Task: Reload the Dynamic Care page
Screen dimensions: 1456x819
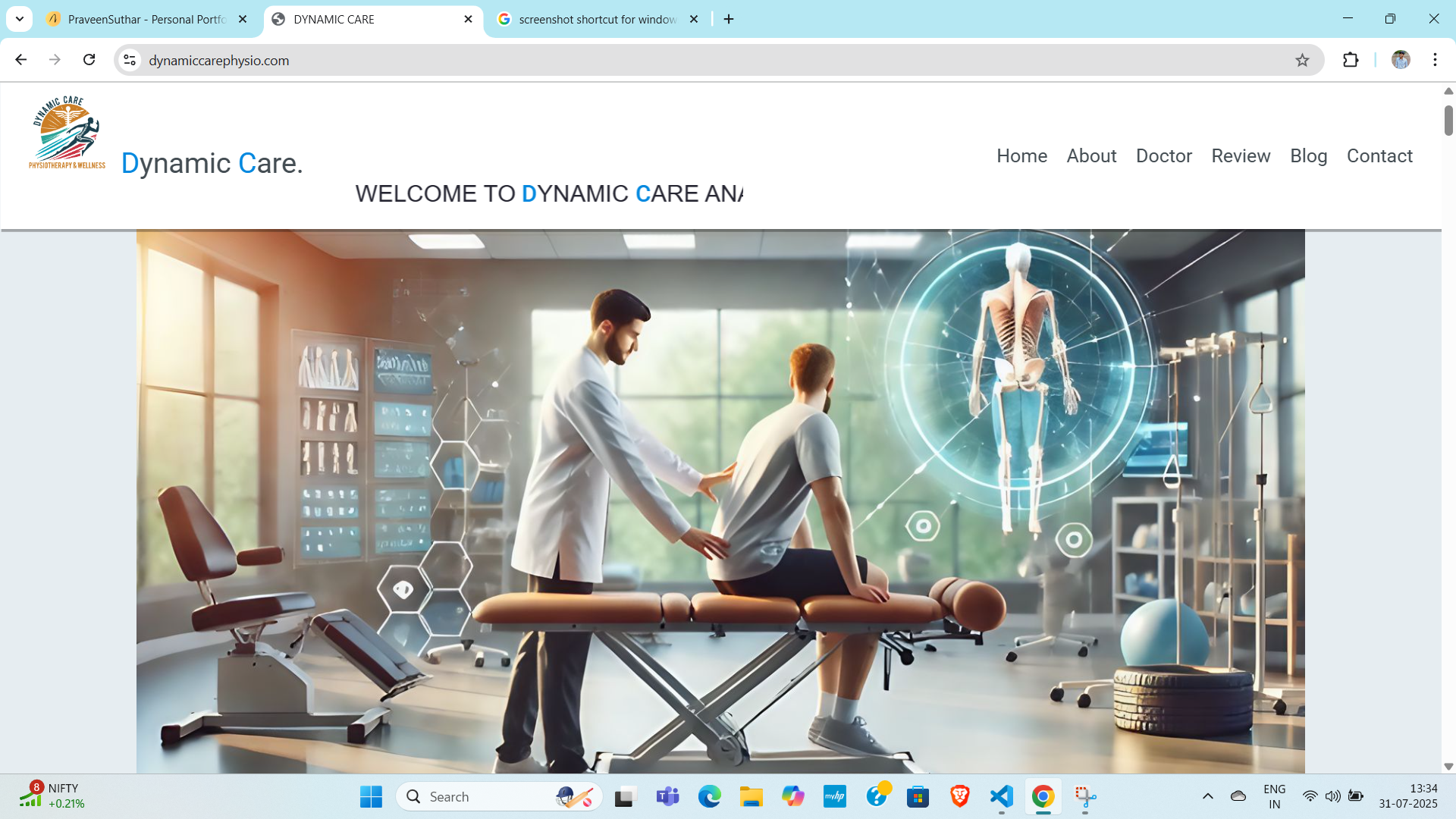Action: (x=89, y=60)
